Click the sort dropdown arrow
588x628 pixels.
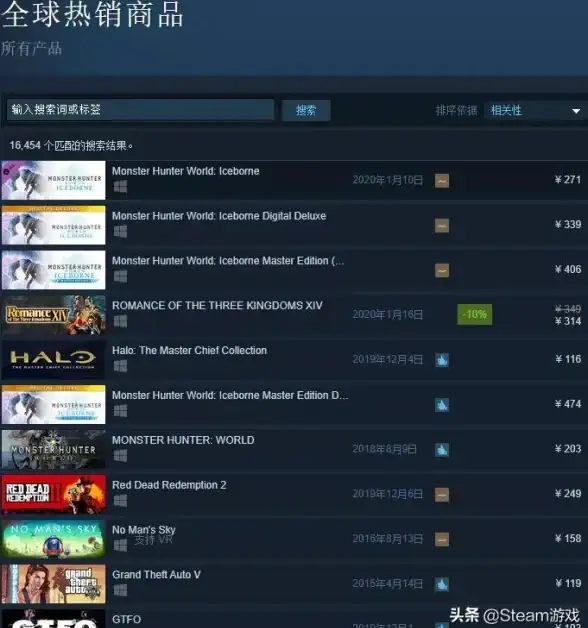coord(576,111)
